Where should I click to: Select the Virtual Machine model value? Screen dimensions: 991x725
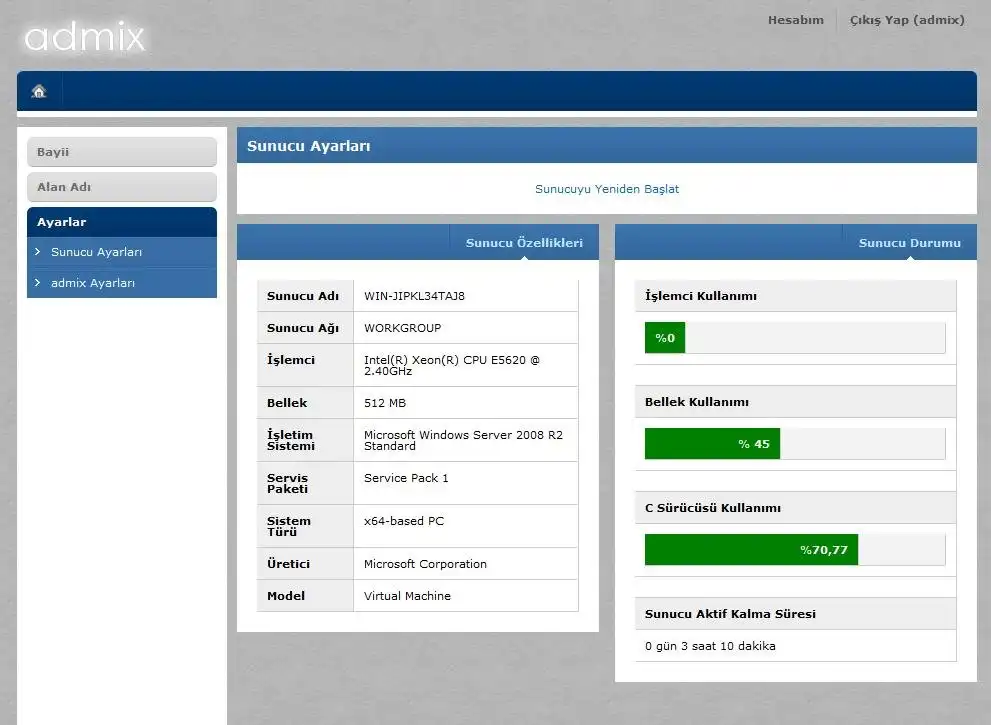coord(408,596)
